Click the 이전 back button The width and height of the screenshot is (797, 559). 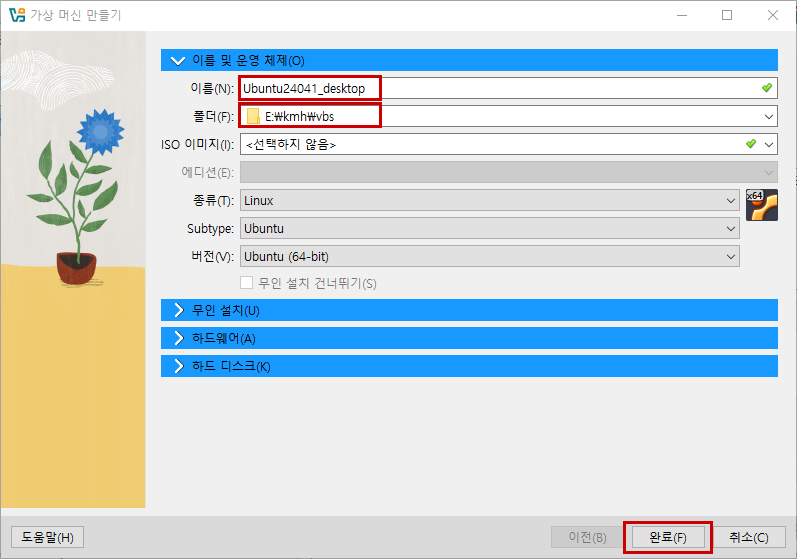tap(587, 537)
